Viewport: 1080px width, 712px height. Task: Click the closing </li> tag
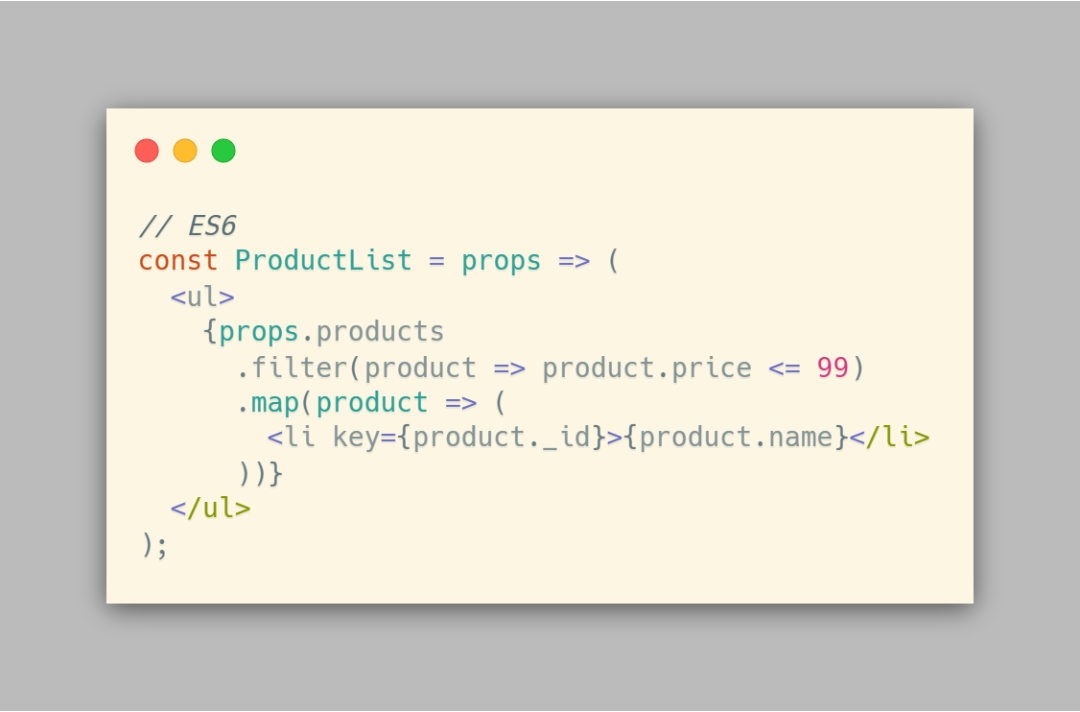pyautogui.click(x=889, y=437)
